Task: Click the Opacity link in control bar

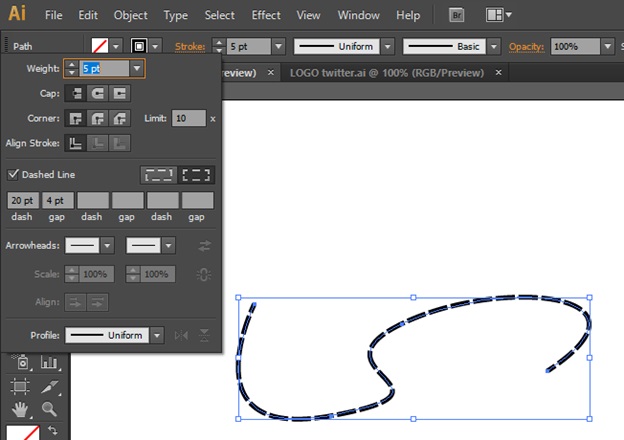Action: pos(524,47)
